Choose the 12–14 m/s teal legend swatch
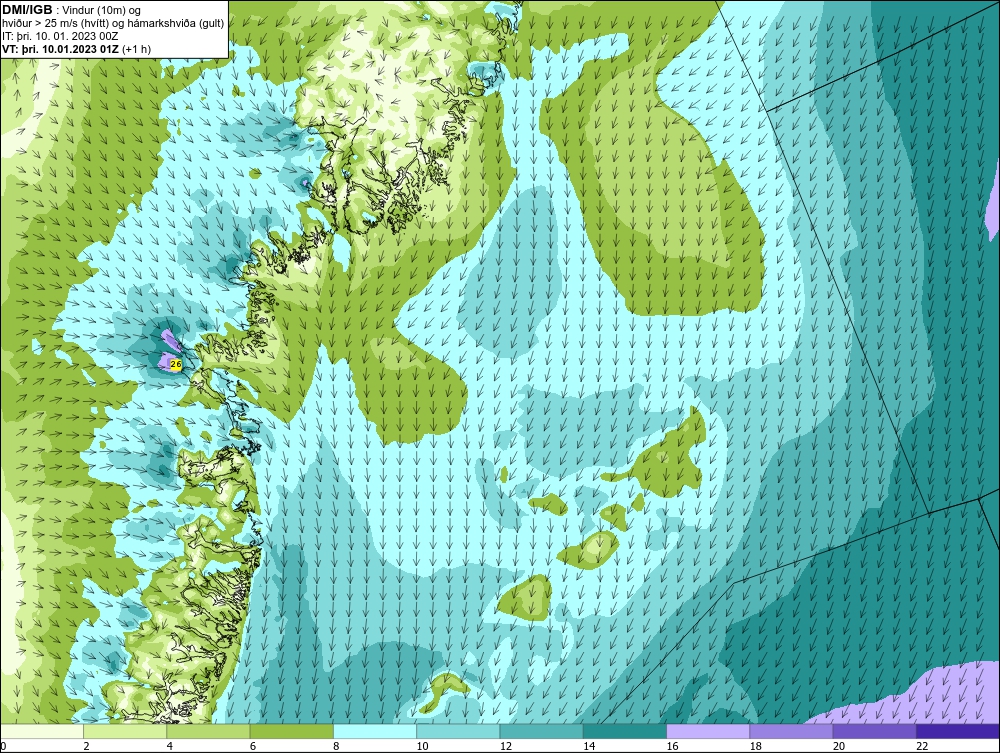This screenshot has height=753, width=1000. (541, 731)
